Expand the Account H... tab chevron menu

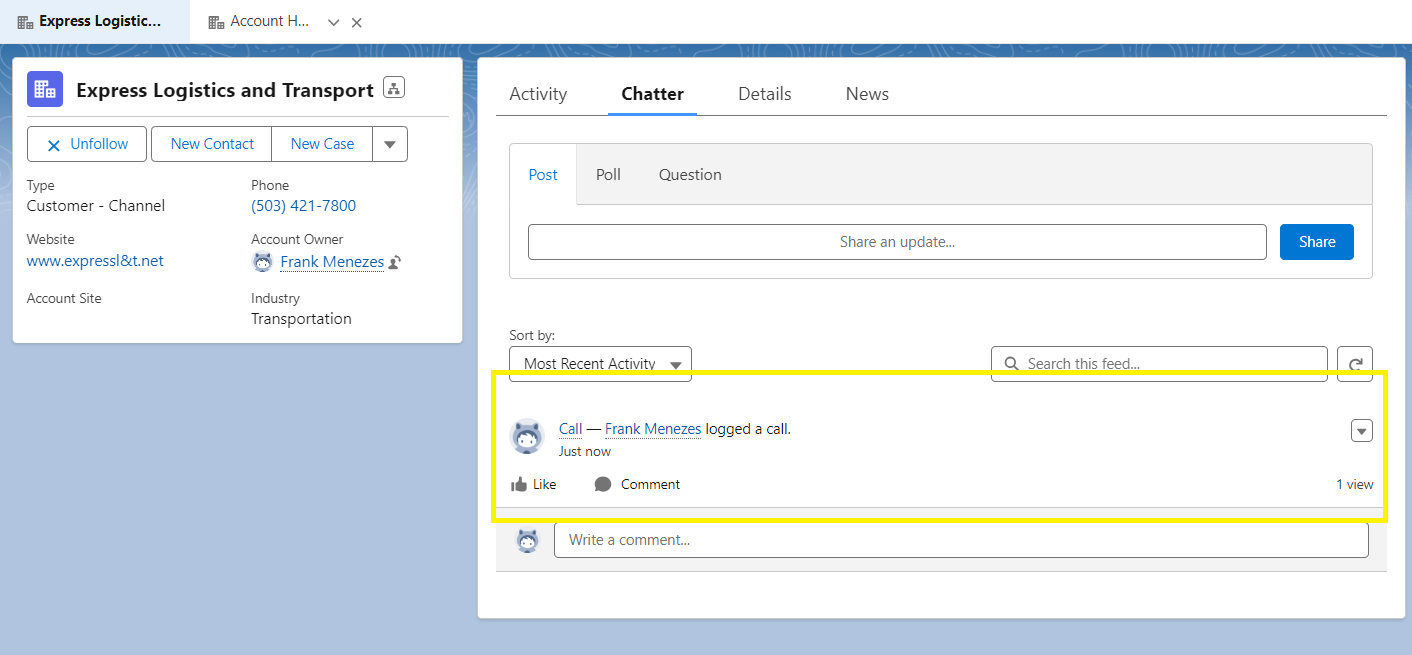[334, 22]
